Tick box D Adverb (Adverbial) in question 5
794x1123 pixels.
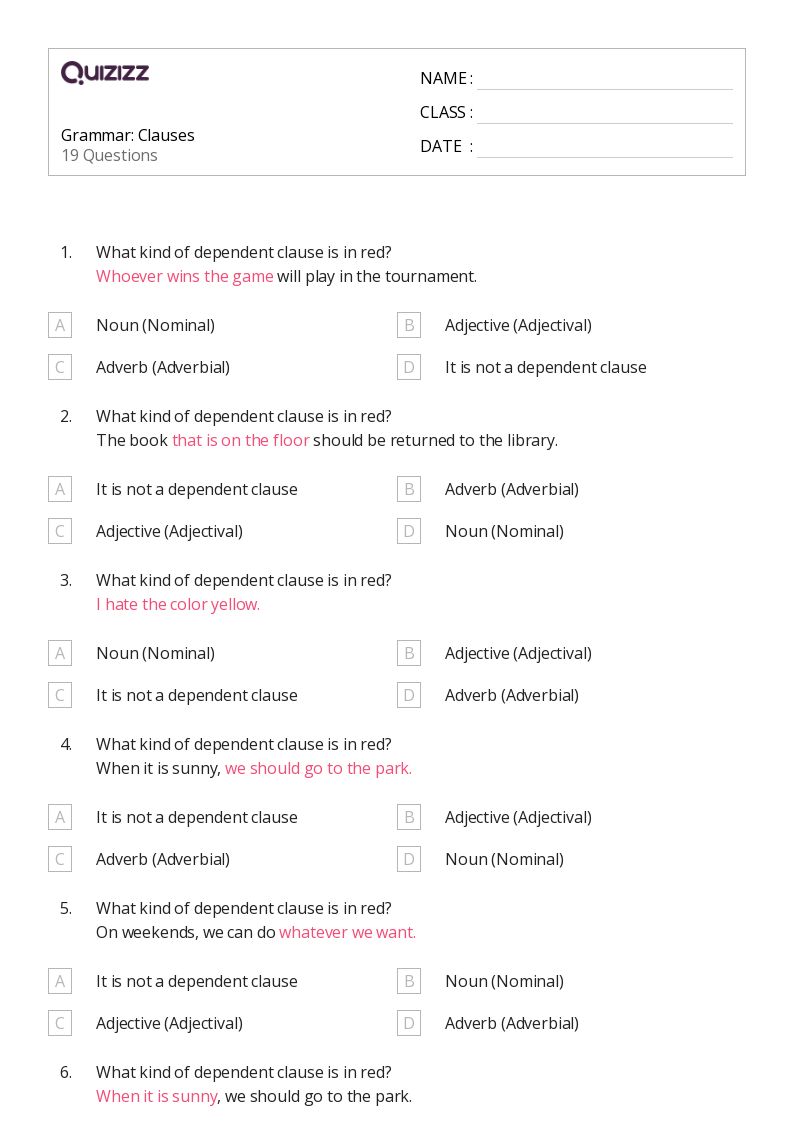(409, 1023)
